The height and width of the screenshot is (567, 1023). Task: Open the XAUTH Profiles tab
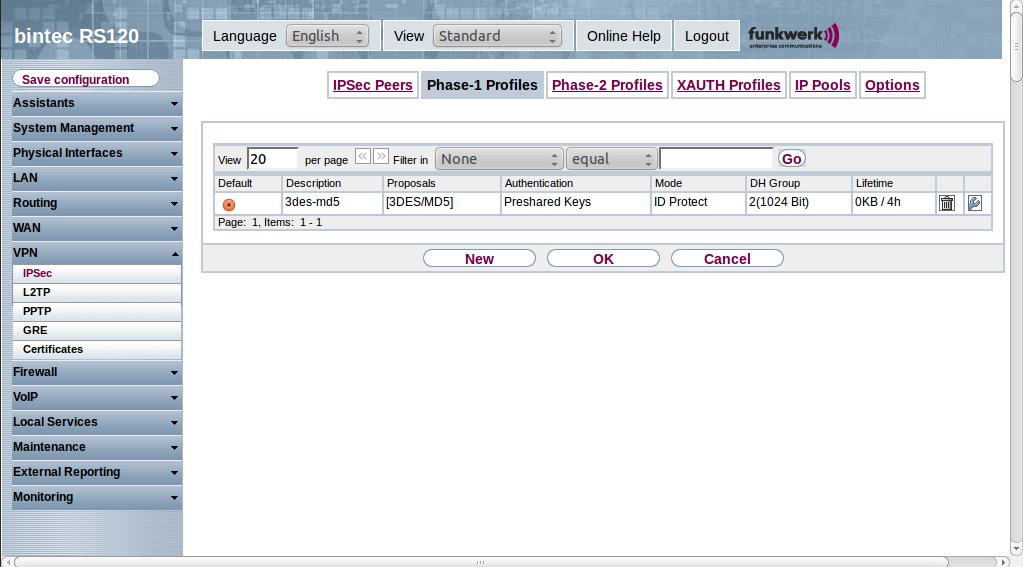[x=728, y=85]
